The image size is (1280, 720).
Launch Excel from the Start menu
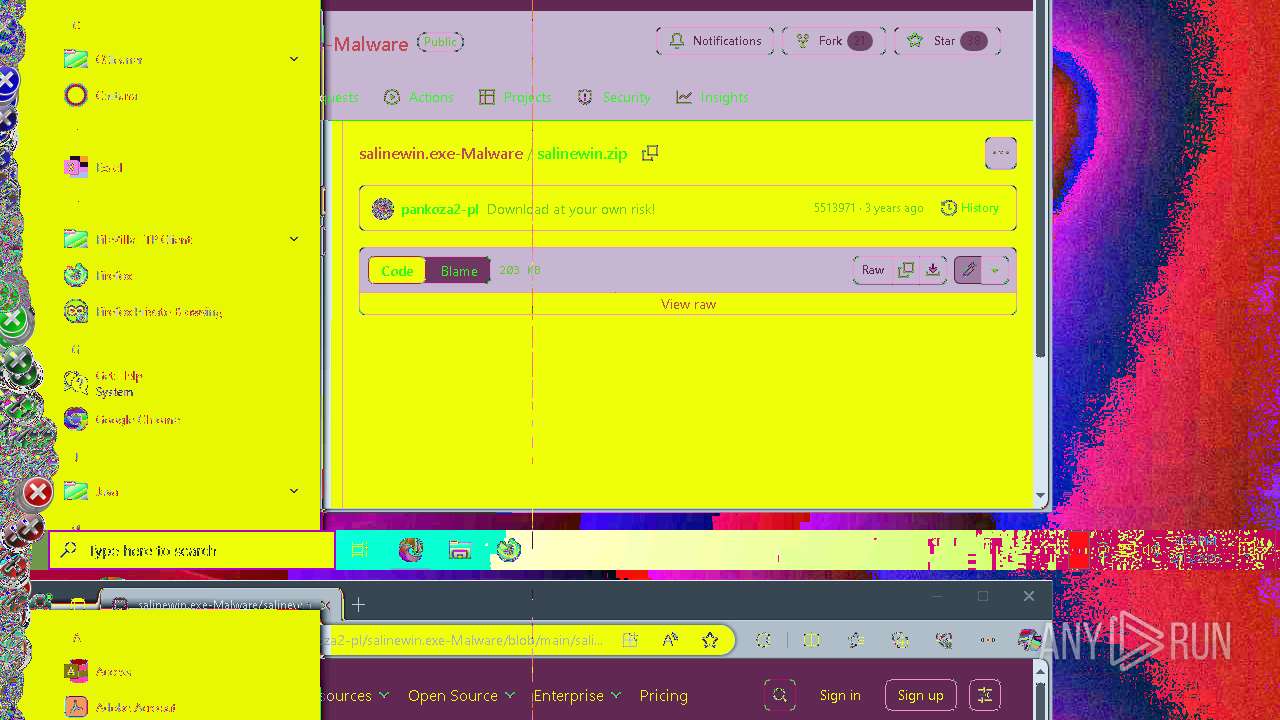pyautogui.click(x=180, y=167)
